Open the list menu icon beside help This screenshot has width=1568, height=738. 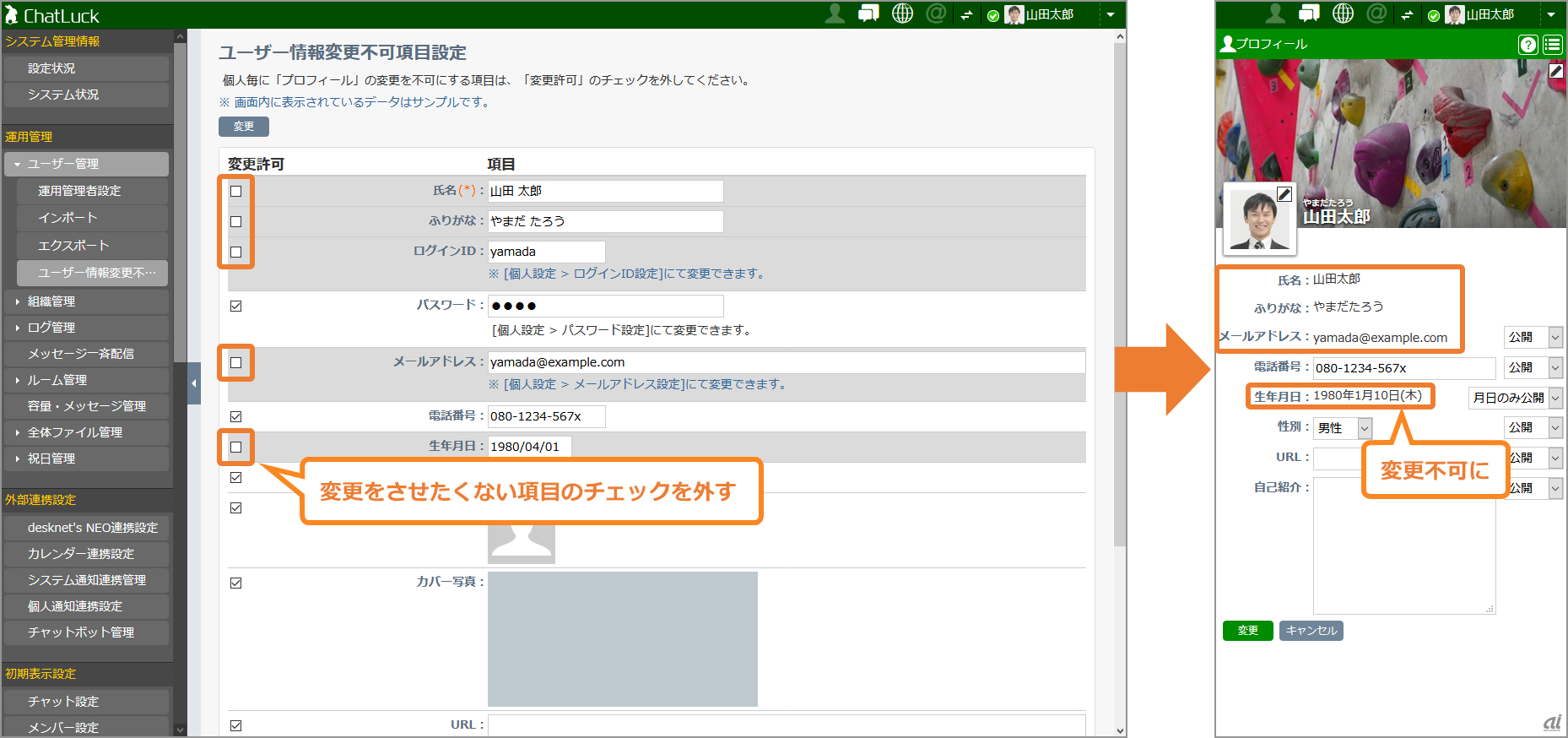click(1552, 45)
